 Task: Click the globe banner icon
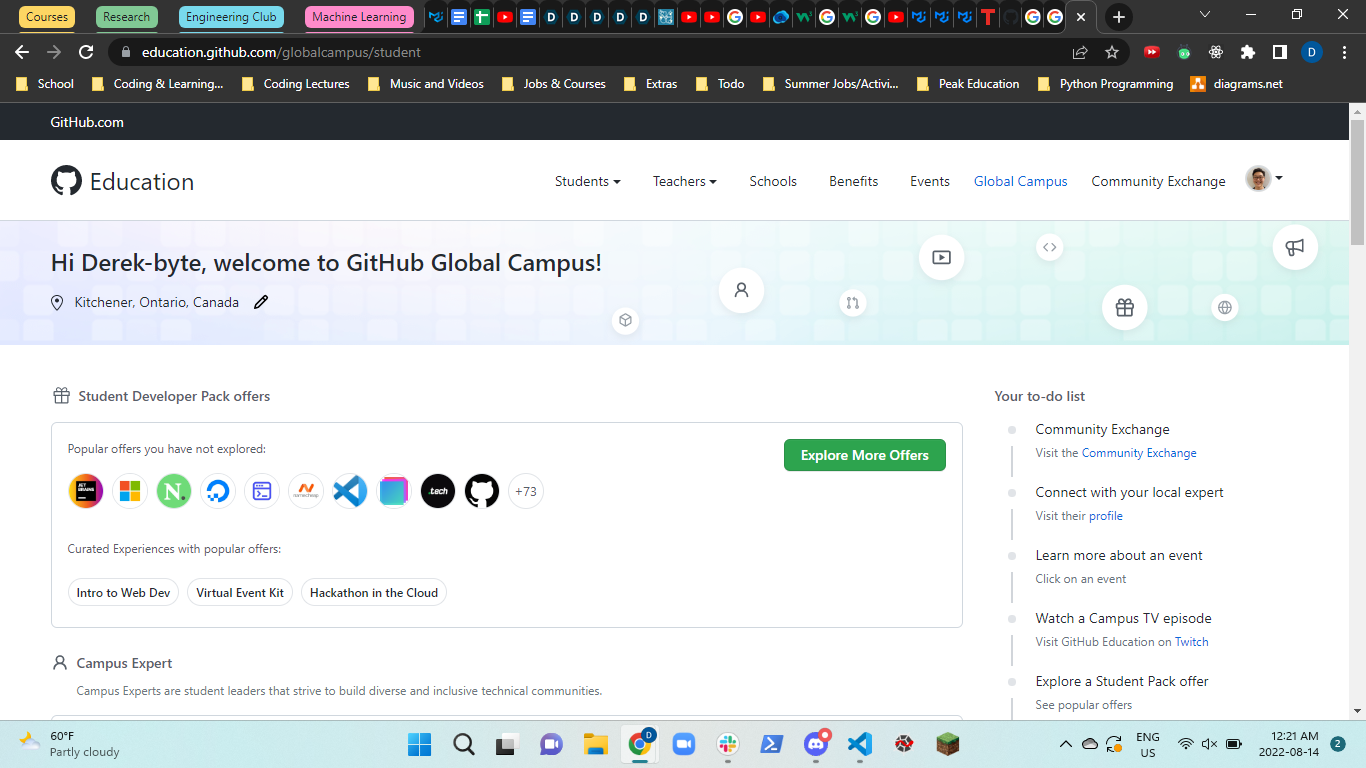(1225, 307)
